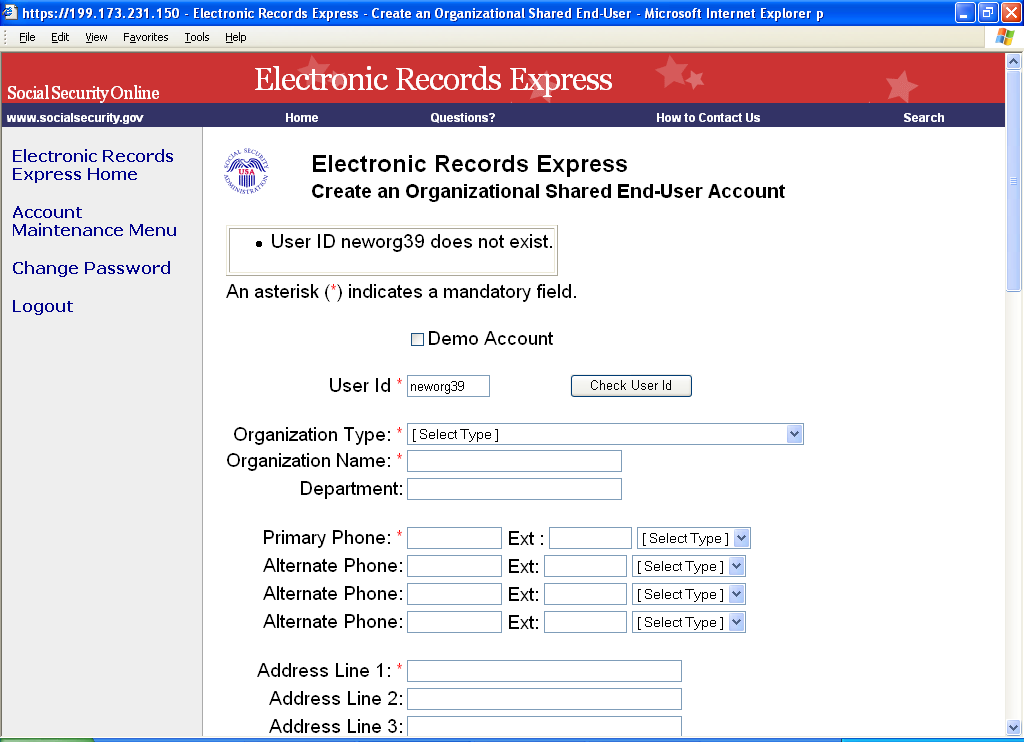Click the second Alternate Phone Ext field

pyautogui.click(x=585, y=594)
